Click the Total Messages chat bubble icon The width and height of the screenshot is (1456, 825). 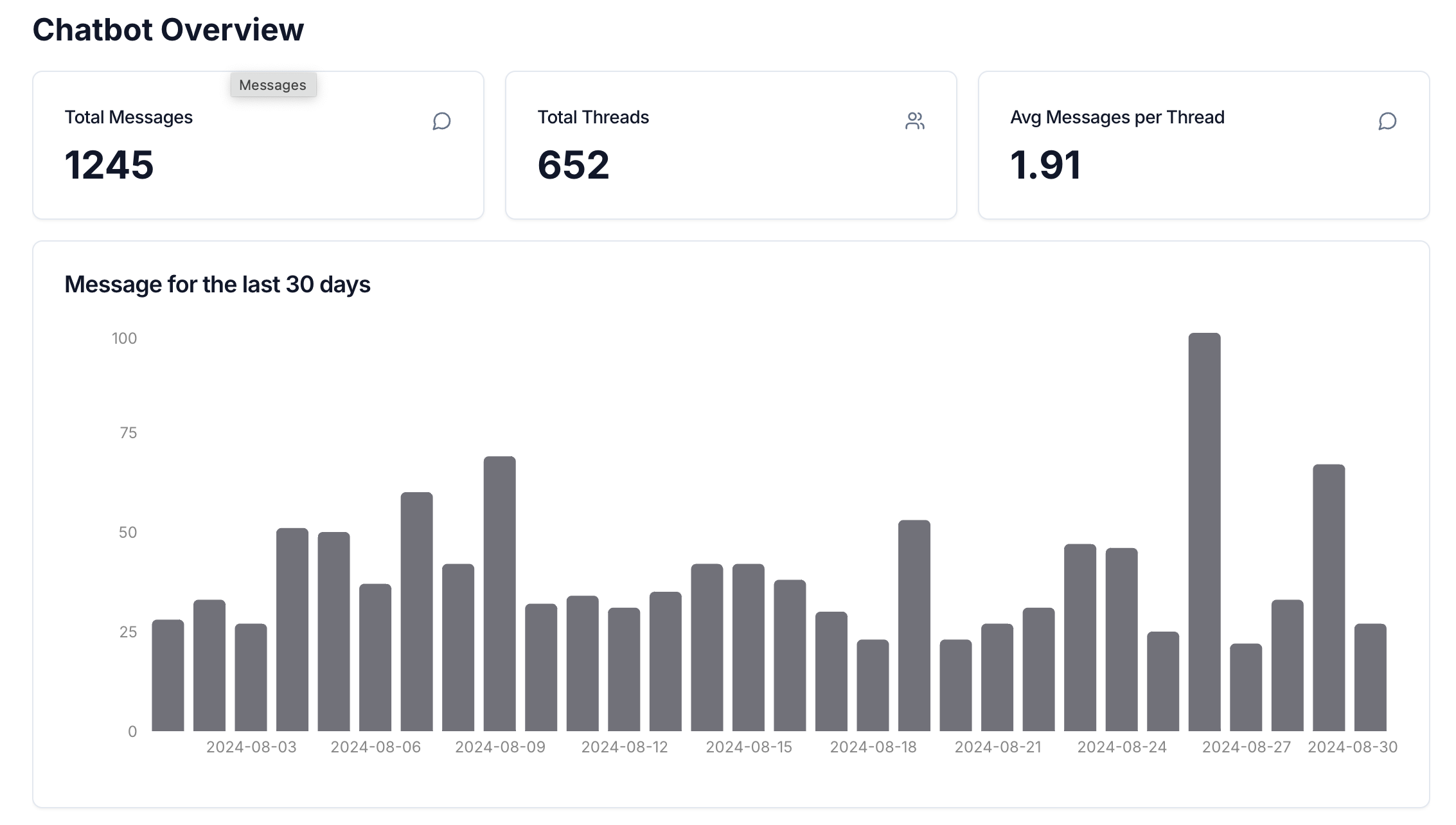tap(441, 121)
